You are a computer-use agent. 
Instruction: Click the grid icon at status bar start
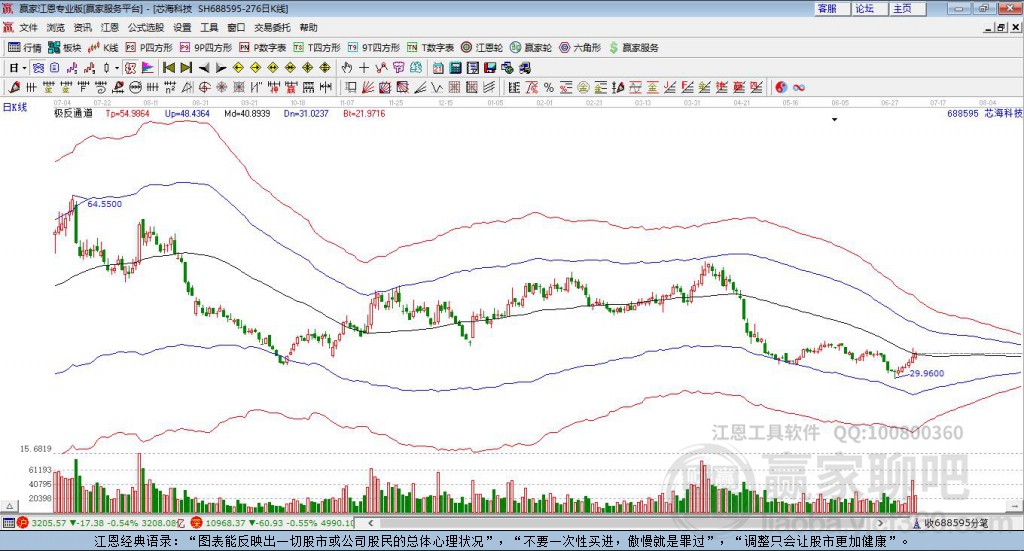8,523
